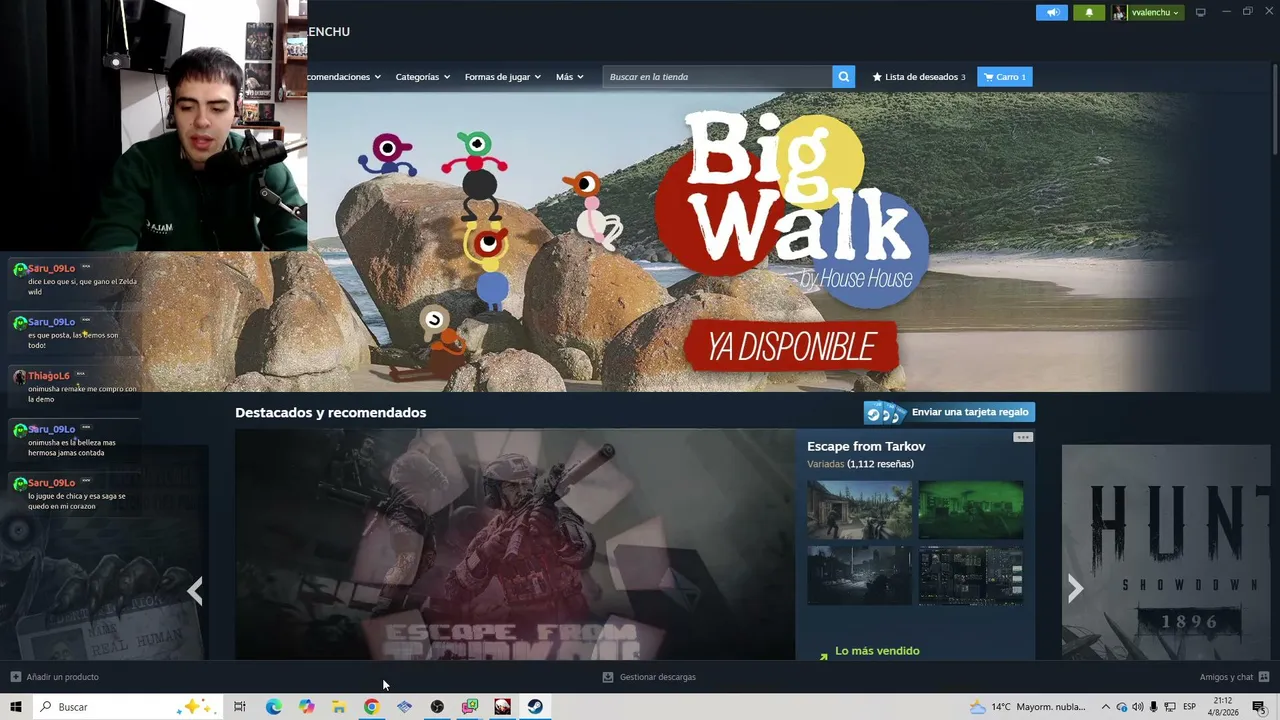This screenshot has height=720, width=1280.
Task: Click the vvalenchu profile avatar
Action: coord(1118,12)
